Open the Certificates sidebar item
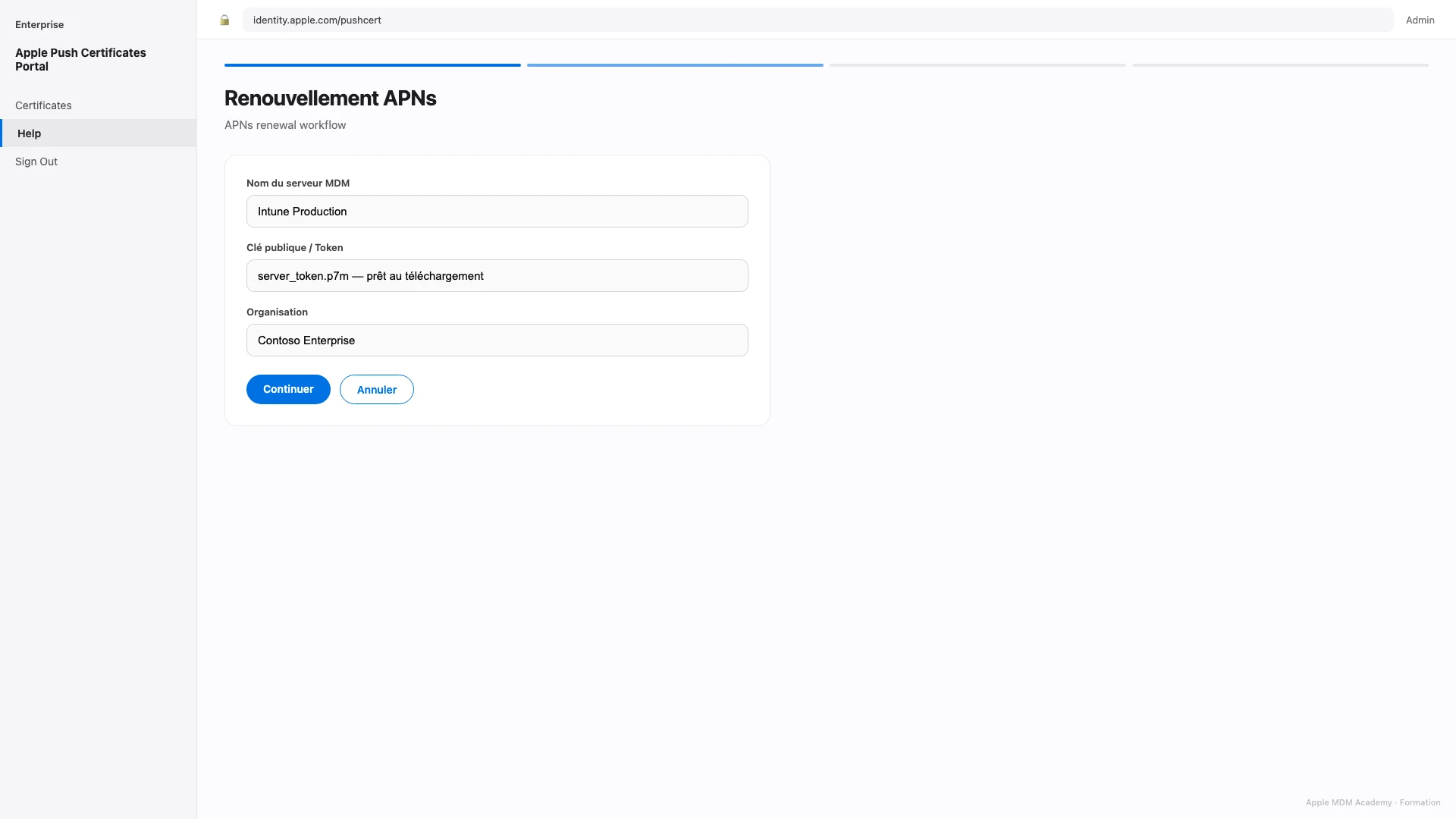Screen dimensions: 1456x819 coord(99,105)
